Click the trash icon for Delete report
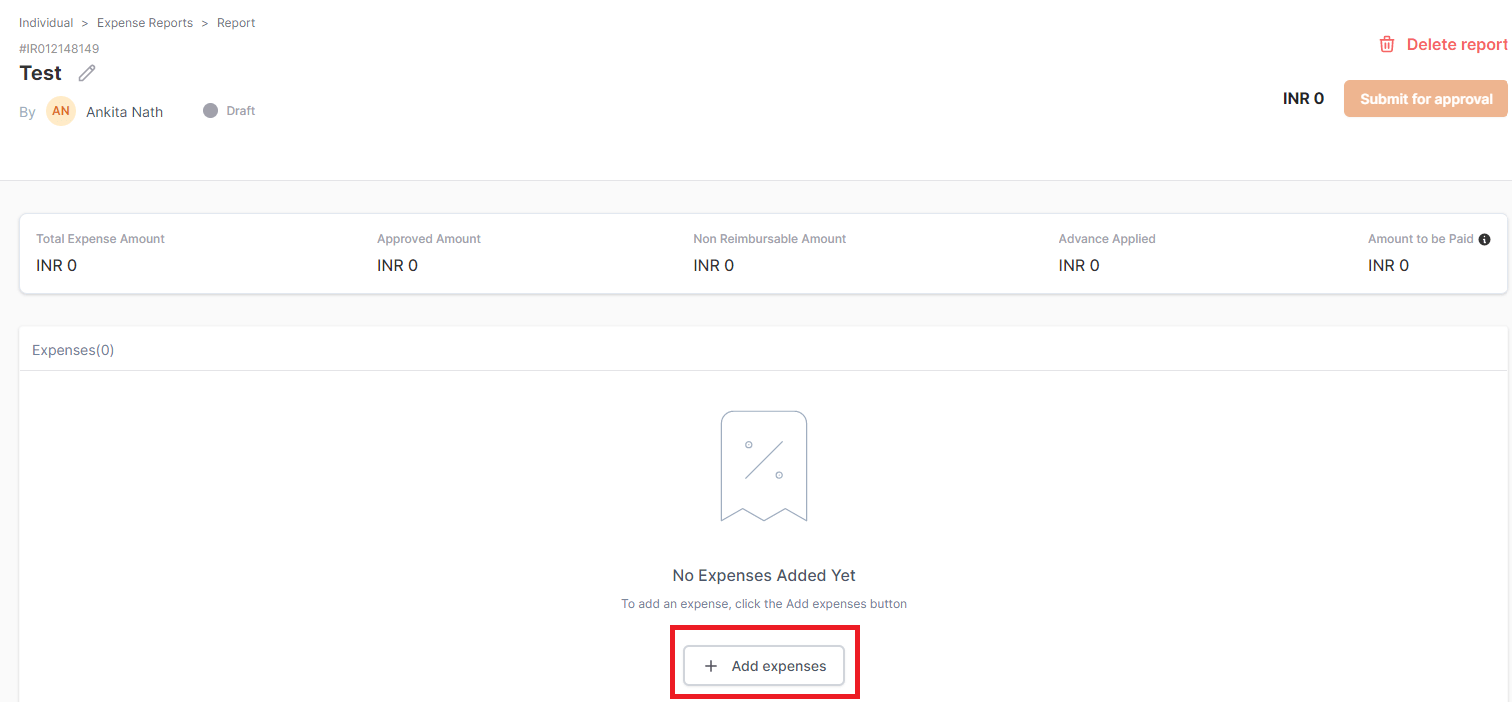 click(1387, 44)
